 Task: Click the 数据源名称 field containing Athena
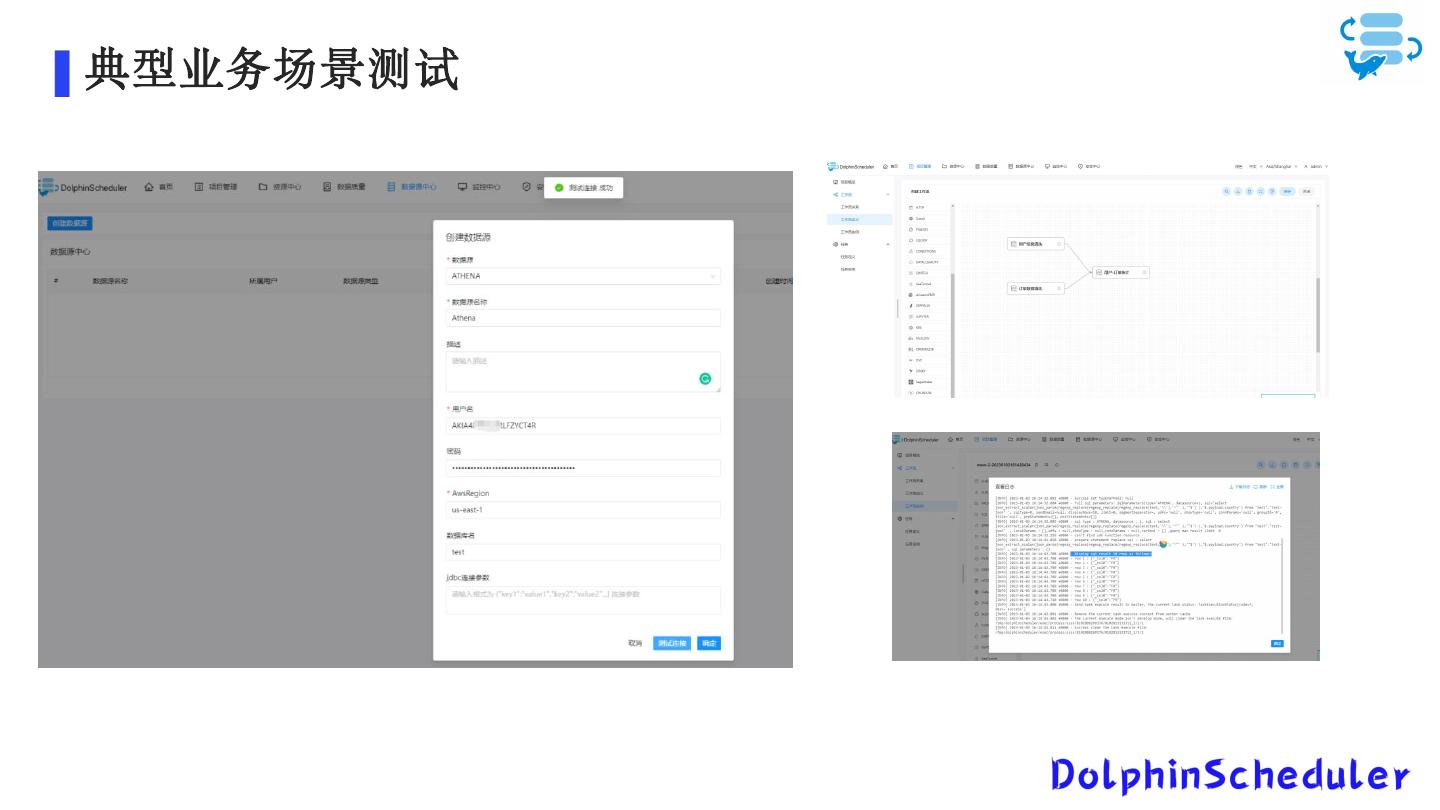click(583, 318)
